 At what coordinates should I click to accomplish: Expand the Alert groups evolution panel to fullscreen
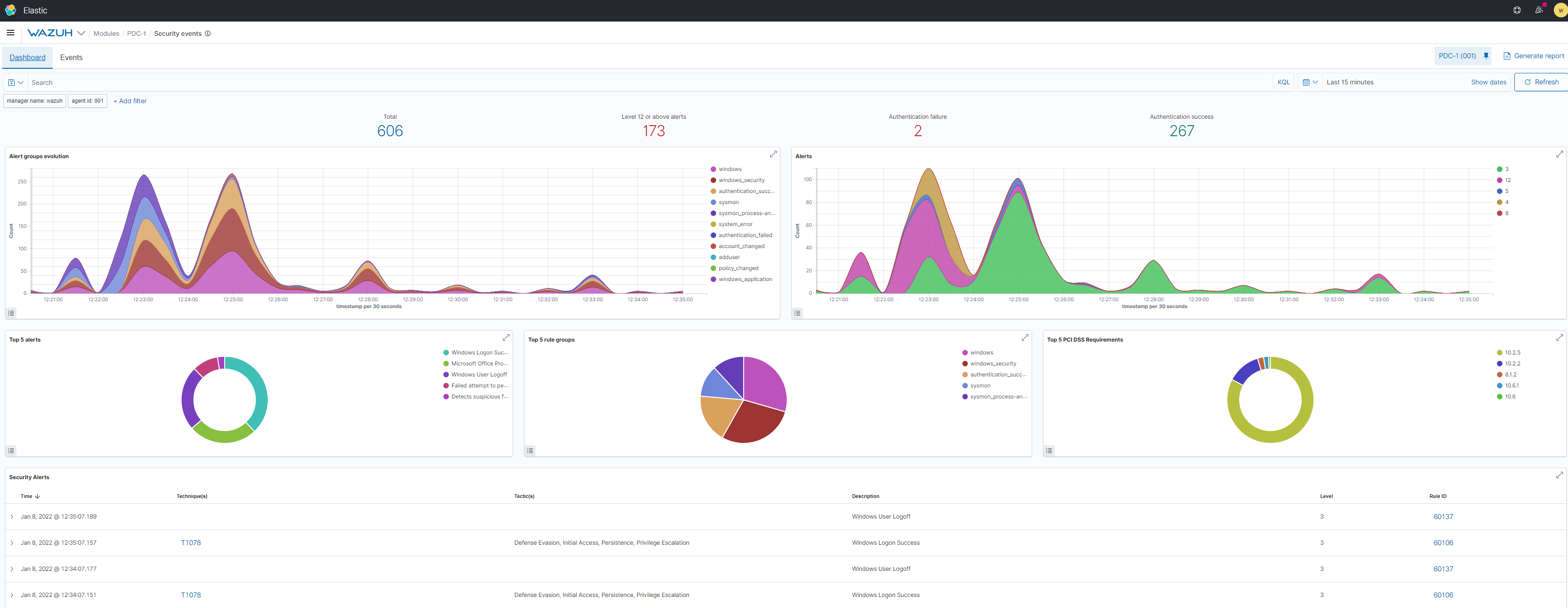[773, 155]
